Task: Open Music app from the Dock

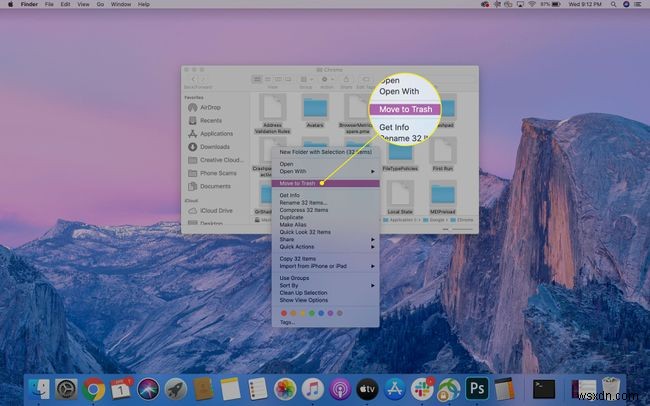Action: [313, 389]
